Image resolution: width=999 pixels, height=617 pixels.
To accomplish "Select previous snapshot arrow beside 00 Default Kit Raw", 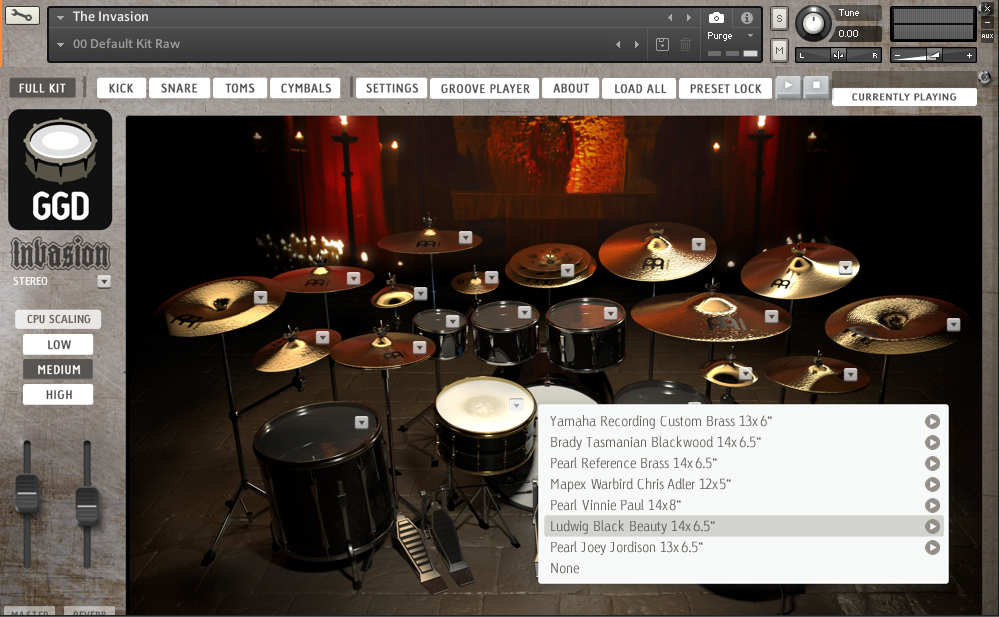I will (618, 45).
